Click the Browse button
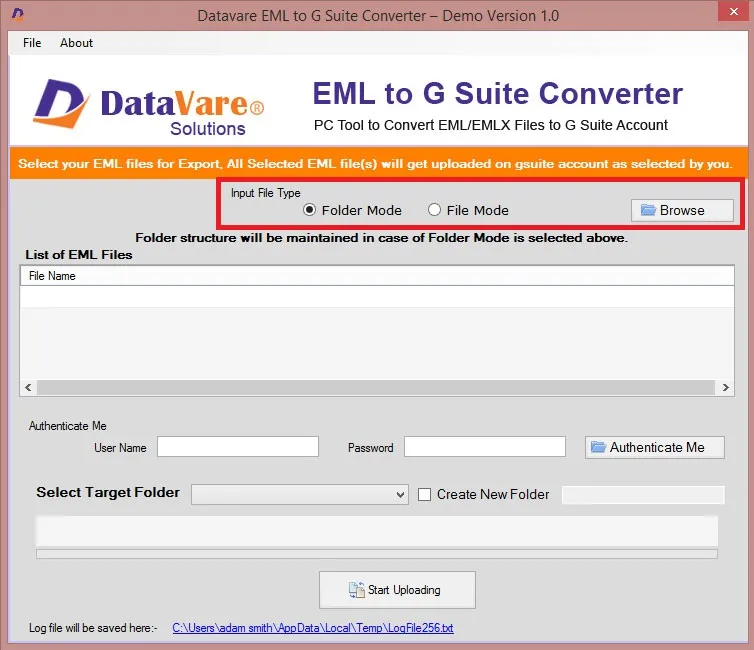Viewport: 754px width, 650px height. 682,211
